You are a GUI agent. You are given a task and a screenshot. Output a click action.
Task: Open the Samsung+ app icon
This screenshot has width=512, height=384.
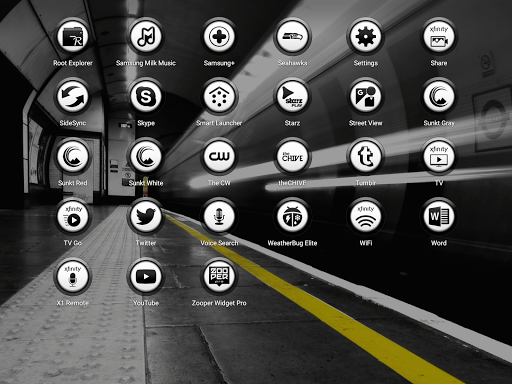point(219,37)
